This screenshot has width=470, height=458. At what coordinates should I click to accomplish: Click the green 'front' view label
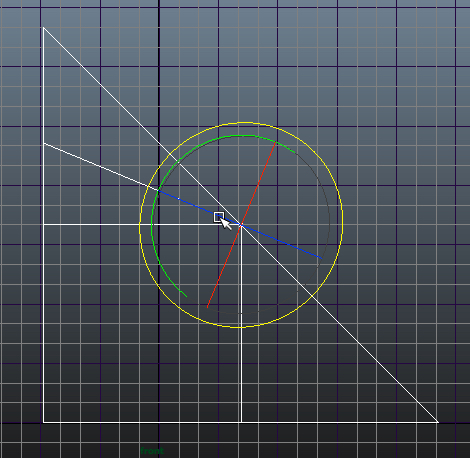tap(152, 451)
